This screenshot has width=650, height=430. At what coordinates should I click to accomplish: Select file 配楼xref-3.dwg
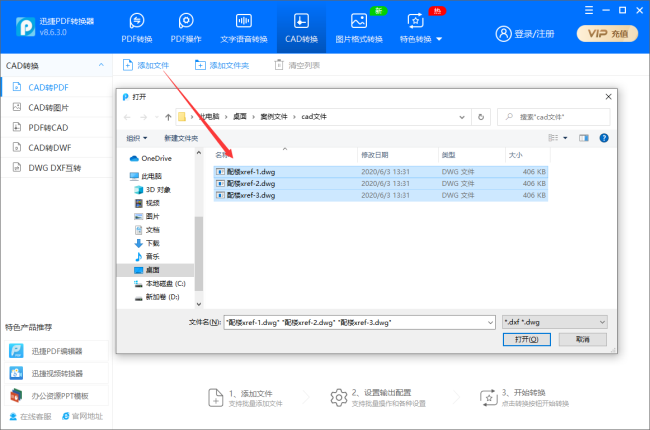coord(381,195)
